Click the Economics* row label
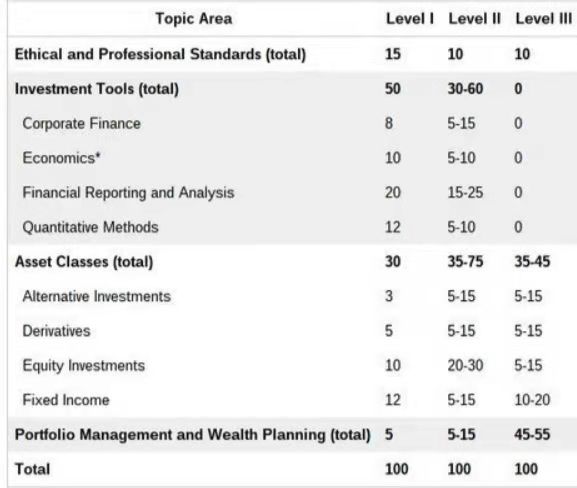Viewport: 577px width, 488px height. (x=61, y=158)
